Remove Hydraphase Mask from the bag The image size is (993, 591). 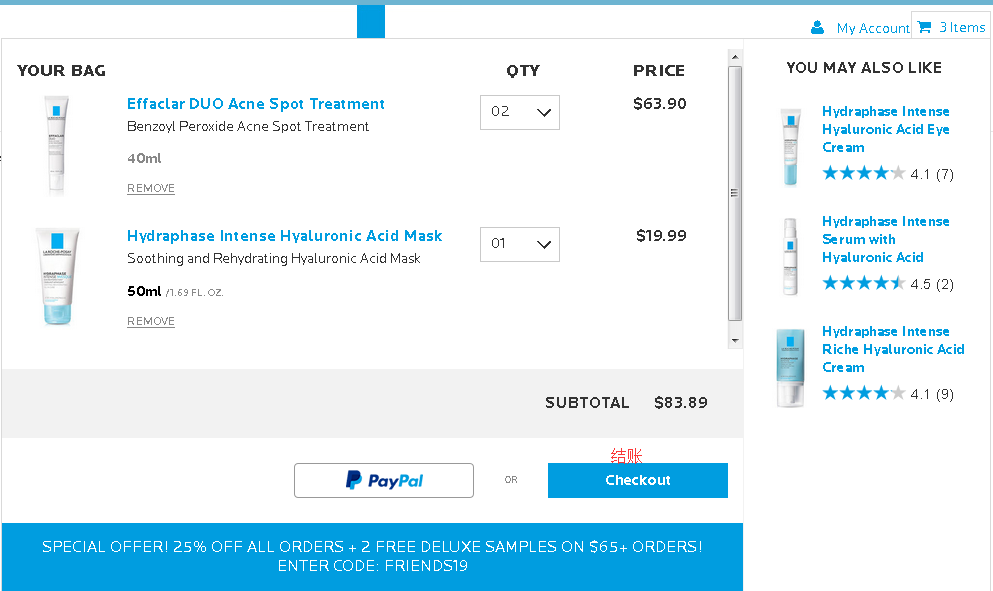pos(151,322)
